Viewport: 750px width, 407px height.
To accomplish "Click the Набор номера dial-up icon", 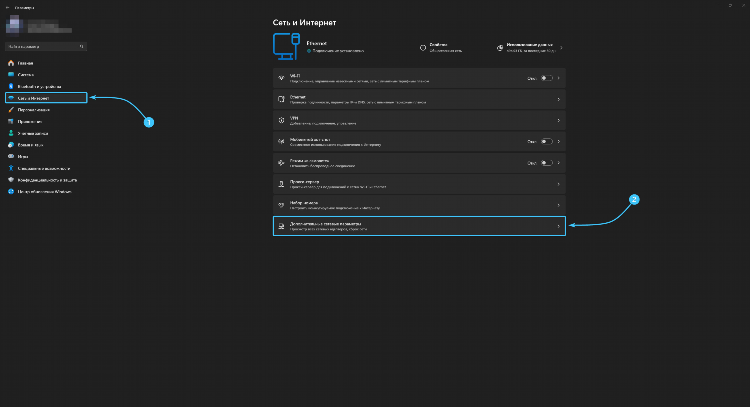I will point(281,205).
